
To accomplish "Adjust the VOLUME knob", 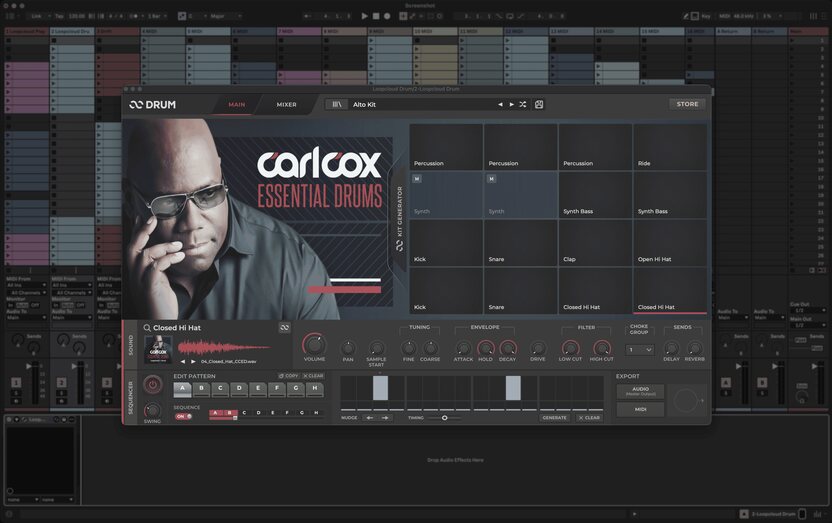I will (314, 345).
